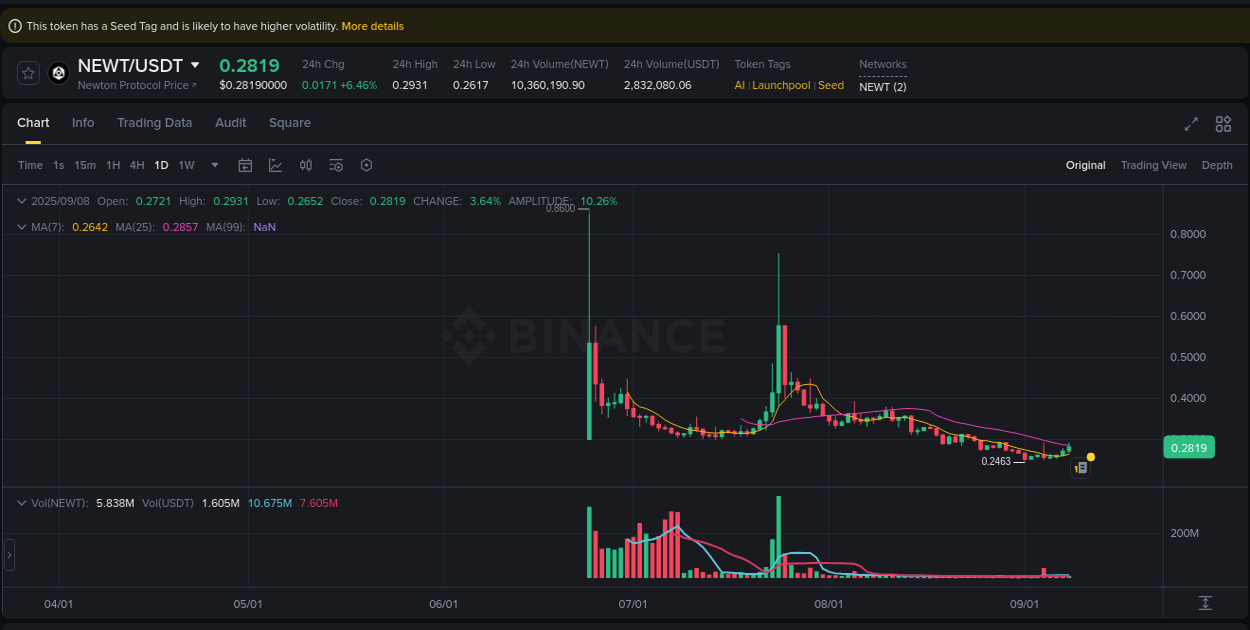Click the target/settings hexagon icon on chart toolbar

[366, 165]
